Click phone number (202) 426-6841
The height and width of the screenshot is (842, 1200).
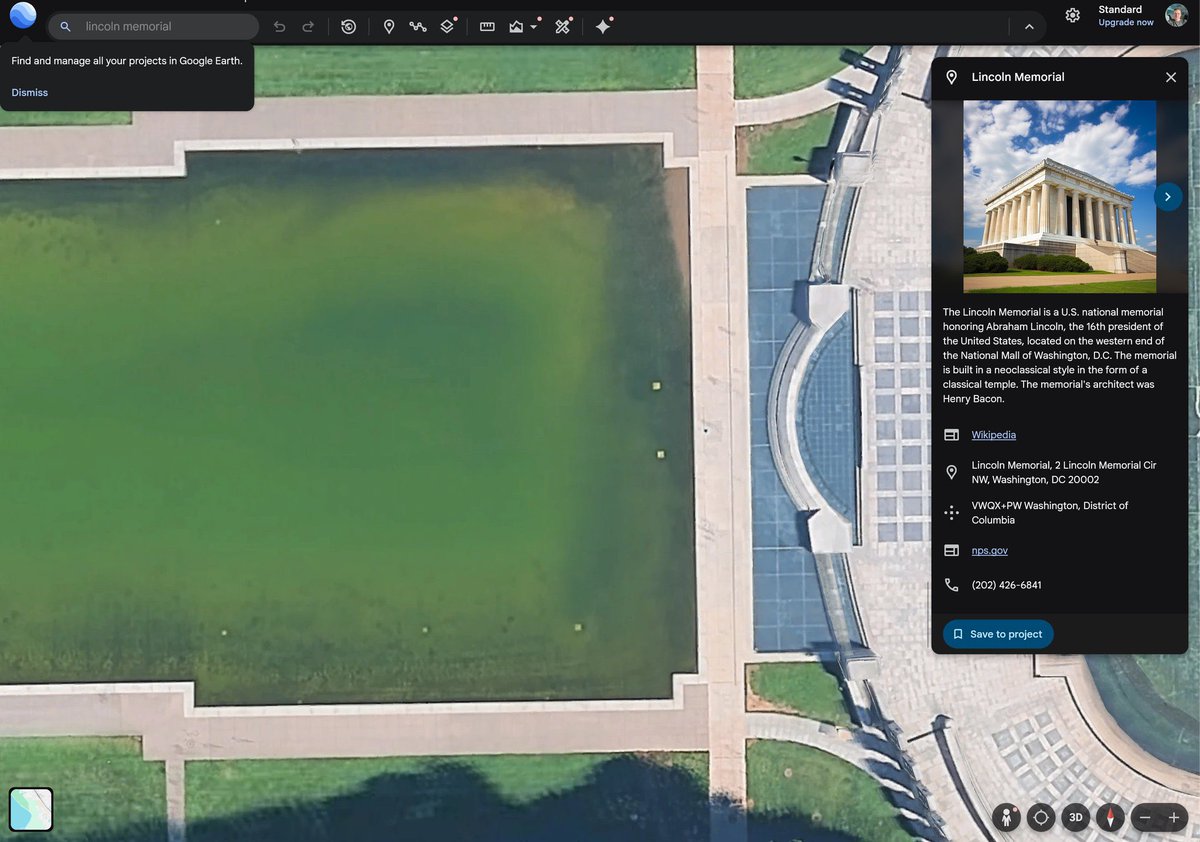point(1006,585)
